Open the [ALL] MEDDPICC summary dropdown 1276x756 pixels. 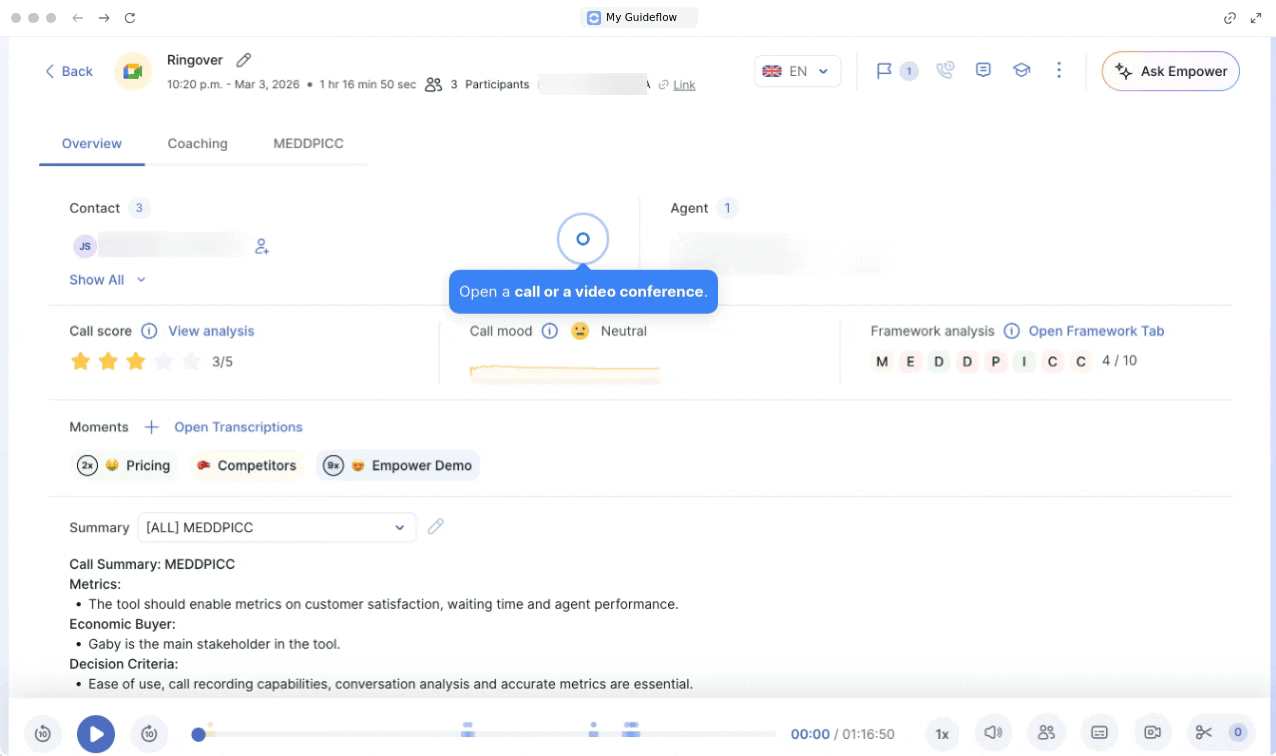pyautogui.click(x=275, y=527)
